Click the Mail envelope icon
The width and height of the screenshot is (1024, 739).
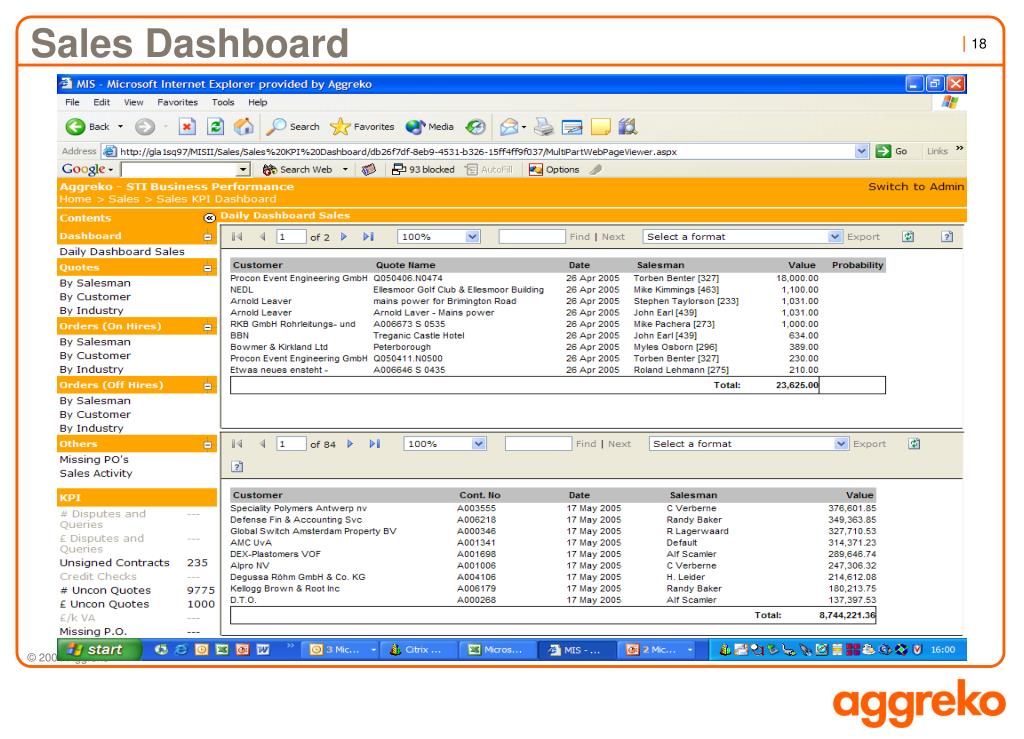pyautogui.click(x=509, y=127)
